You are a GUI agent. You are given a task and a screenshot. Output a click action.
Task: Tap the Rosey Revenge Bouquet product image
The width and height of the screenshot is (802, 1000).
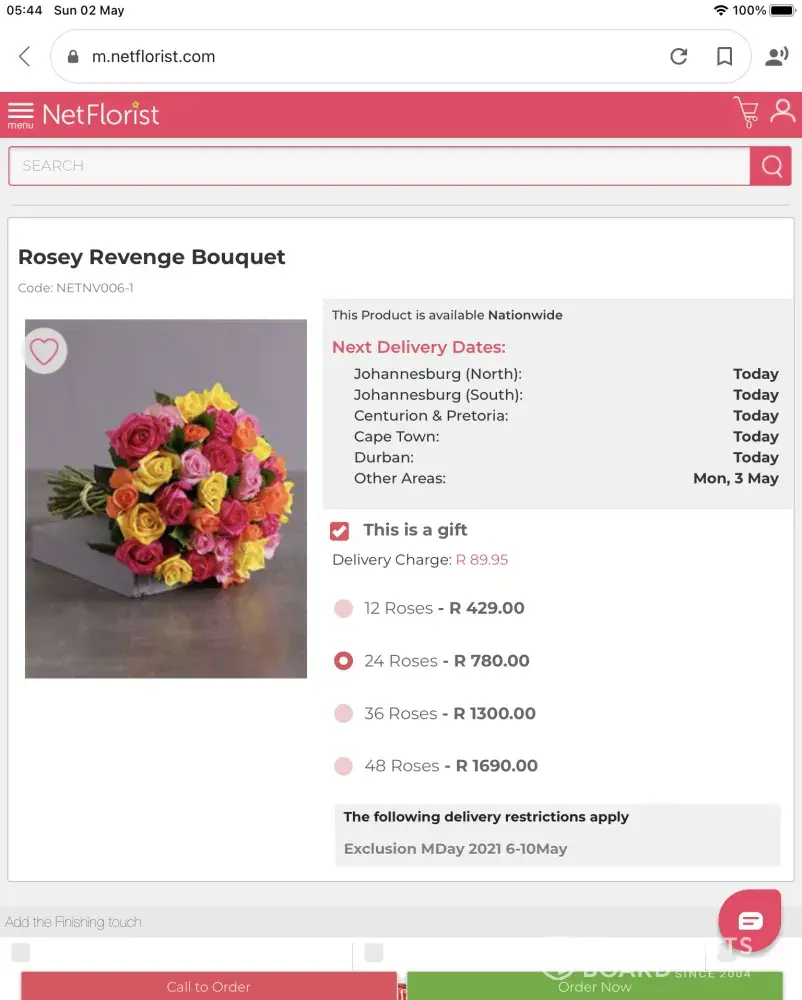(166, 499)
